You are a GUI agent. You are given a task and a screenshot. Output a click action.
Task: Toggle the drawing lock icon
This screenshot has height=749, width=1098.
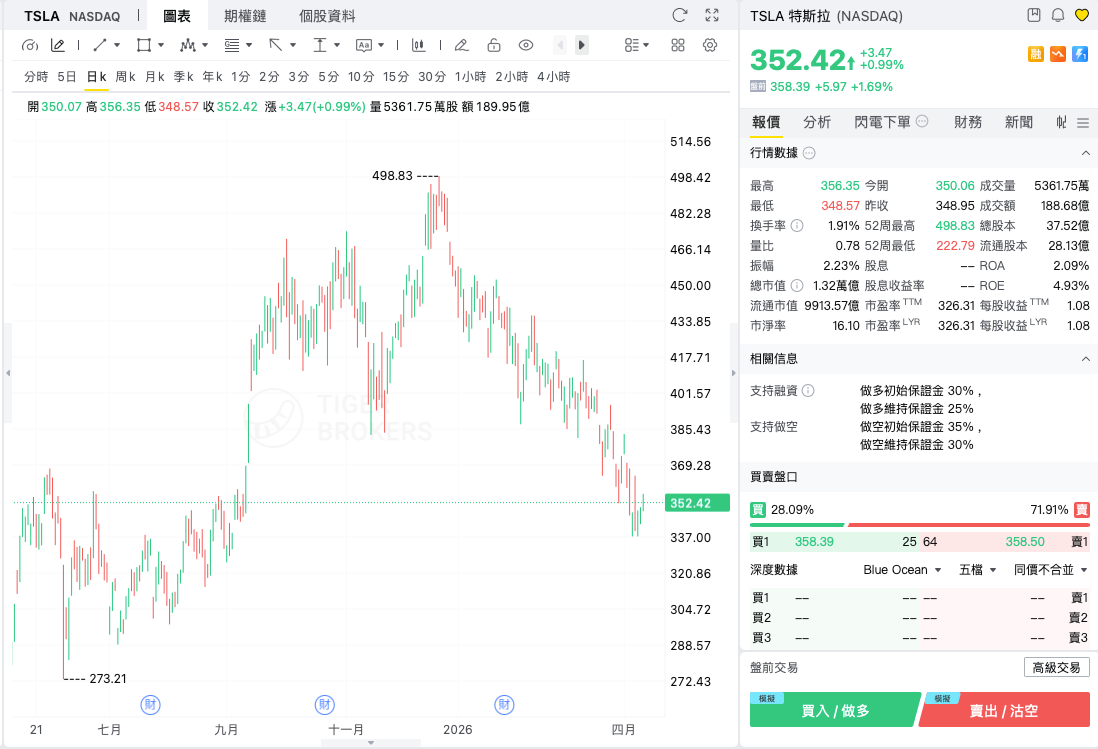coord(494,46)
